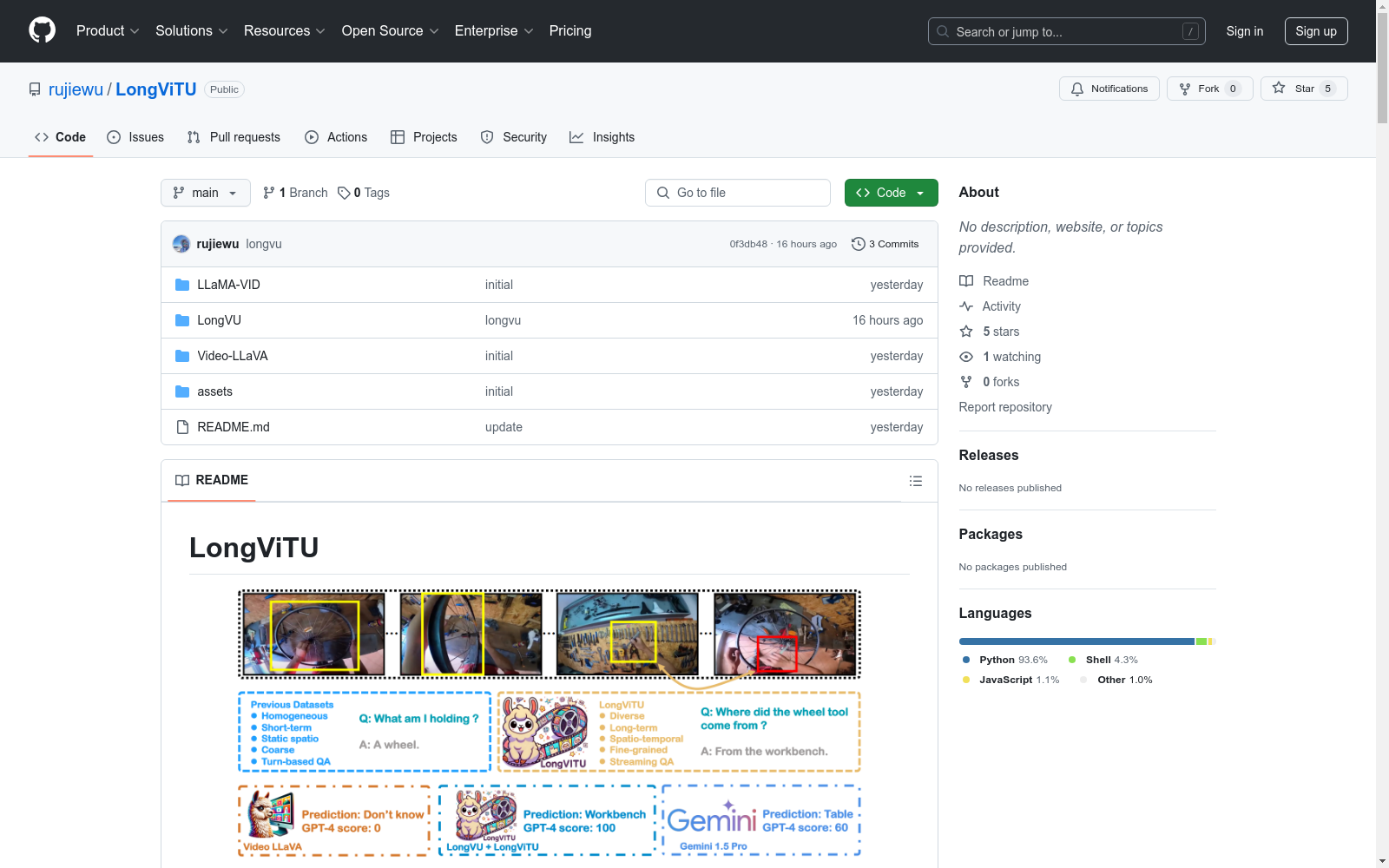Screen dimensions: 1389x868
Task: Open the Pull requests tab
Action: 234,137
